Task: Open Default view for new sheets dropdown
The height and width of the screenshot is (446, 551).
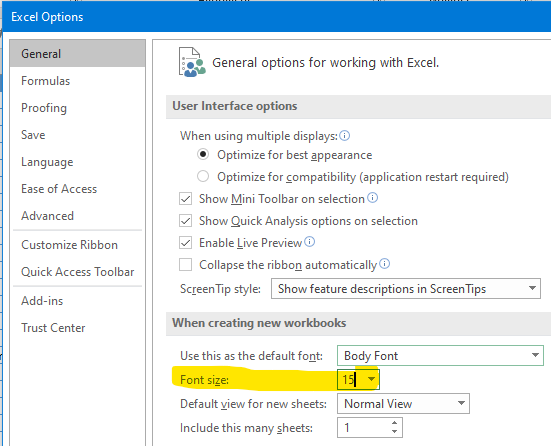Action: click(403, 403)
